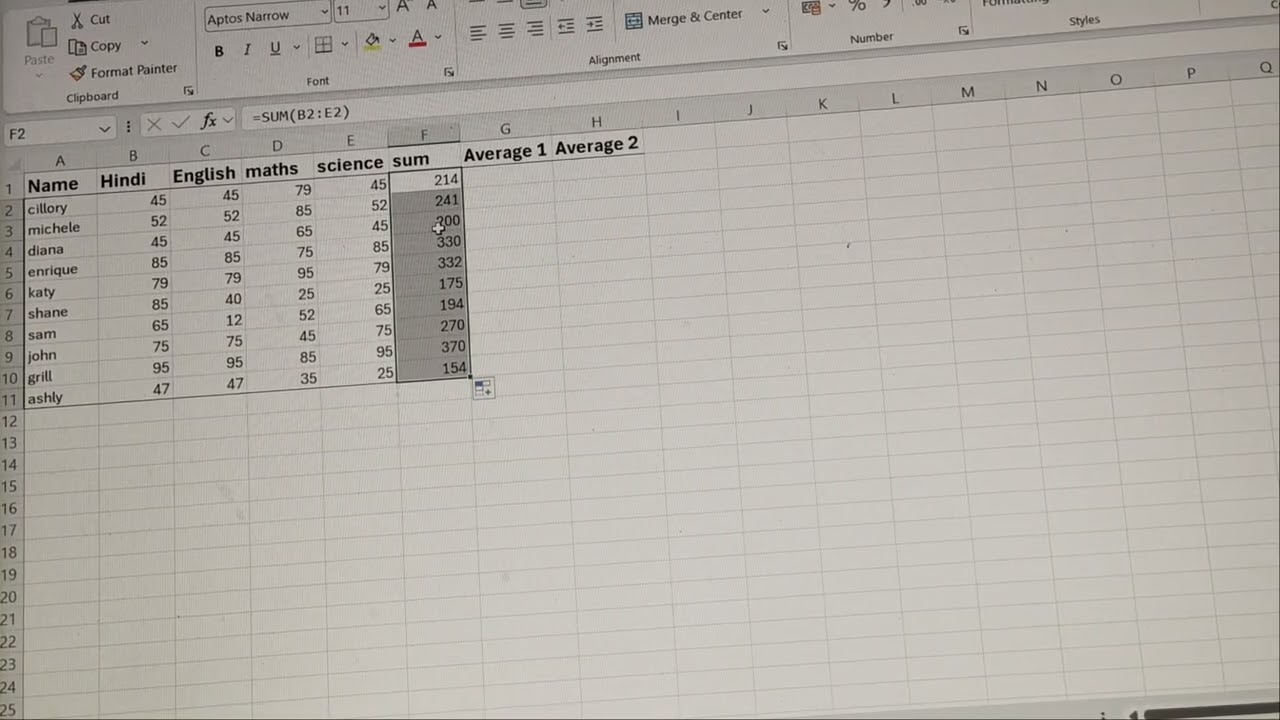Image resolution: width=1280 pixels, height=720 pixels.
Task: Apply the percent style format
Action: coord(857,6)
